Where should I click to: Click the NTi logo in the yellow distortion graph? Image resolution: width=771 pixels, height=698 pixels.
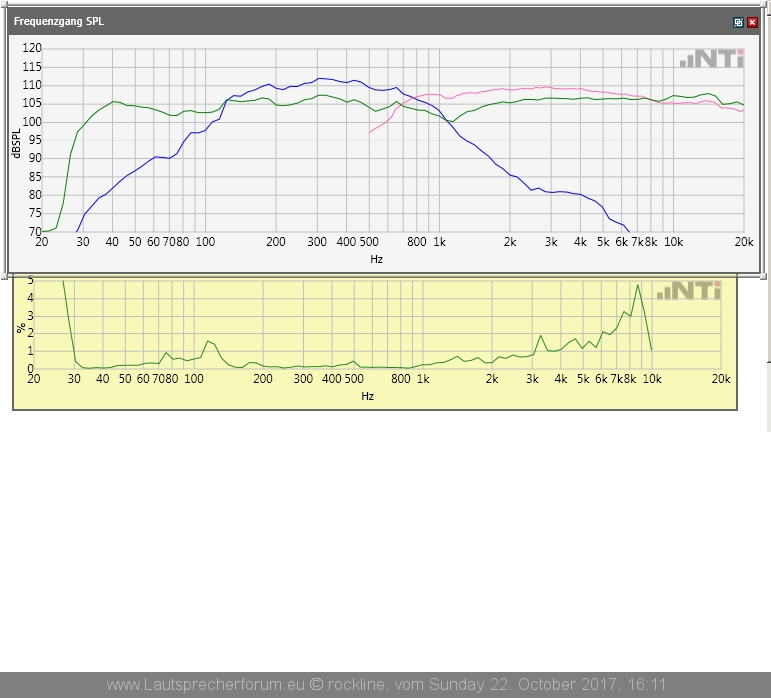coord(688,291)
